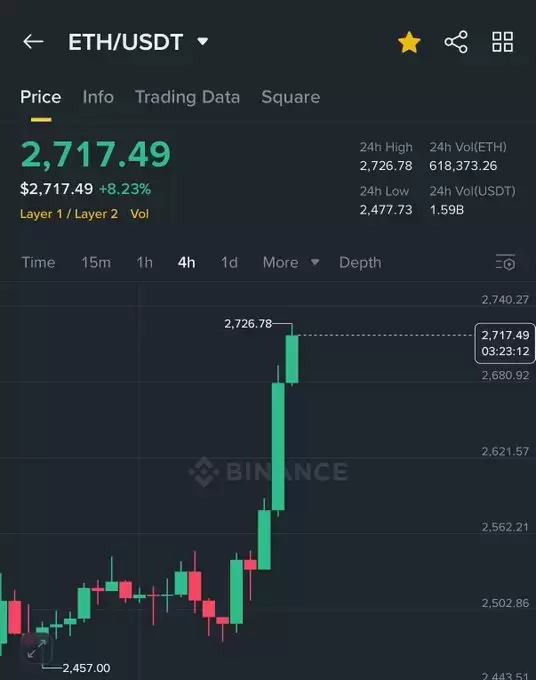Image resolution: width=536 pixels, height=680 pixels.
Task: Open the Layer 1 / Layer 2 tag
Action: pyautogui.click(x=69, y=214)
